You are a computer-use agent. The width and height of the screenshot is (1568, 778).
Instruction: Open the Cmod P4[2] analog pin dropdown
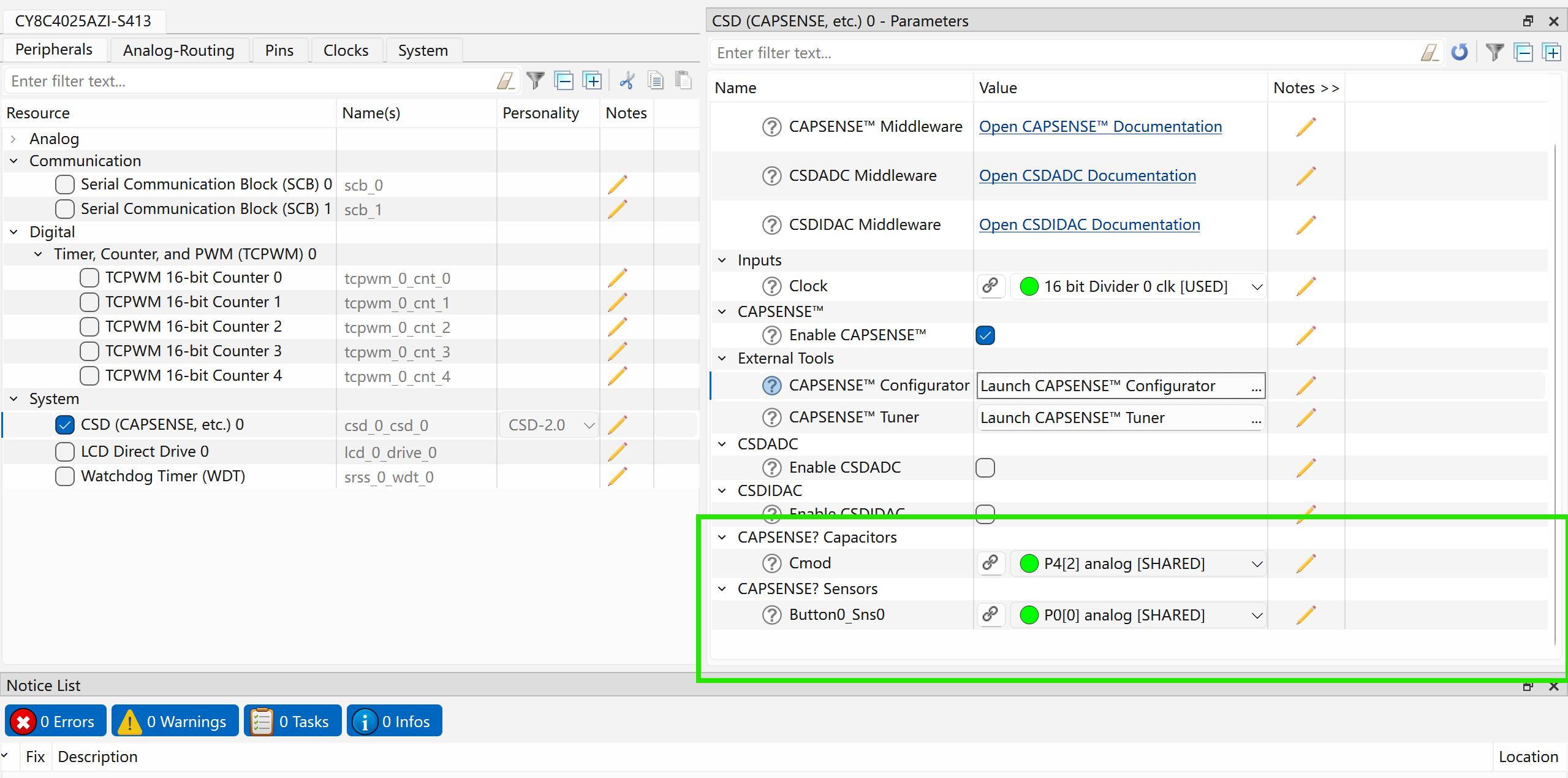tap(1138, 563)
